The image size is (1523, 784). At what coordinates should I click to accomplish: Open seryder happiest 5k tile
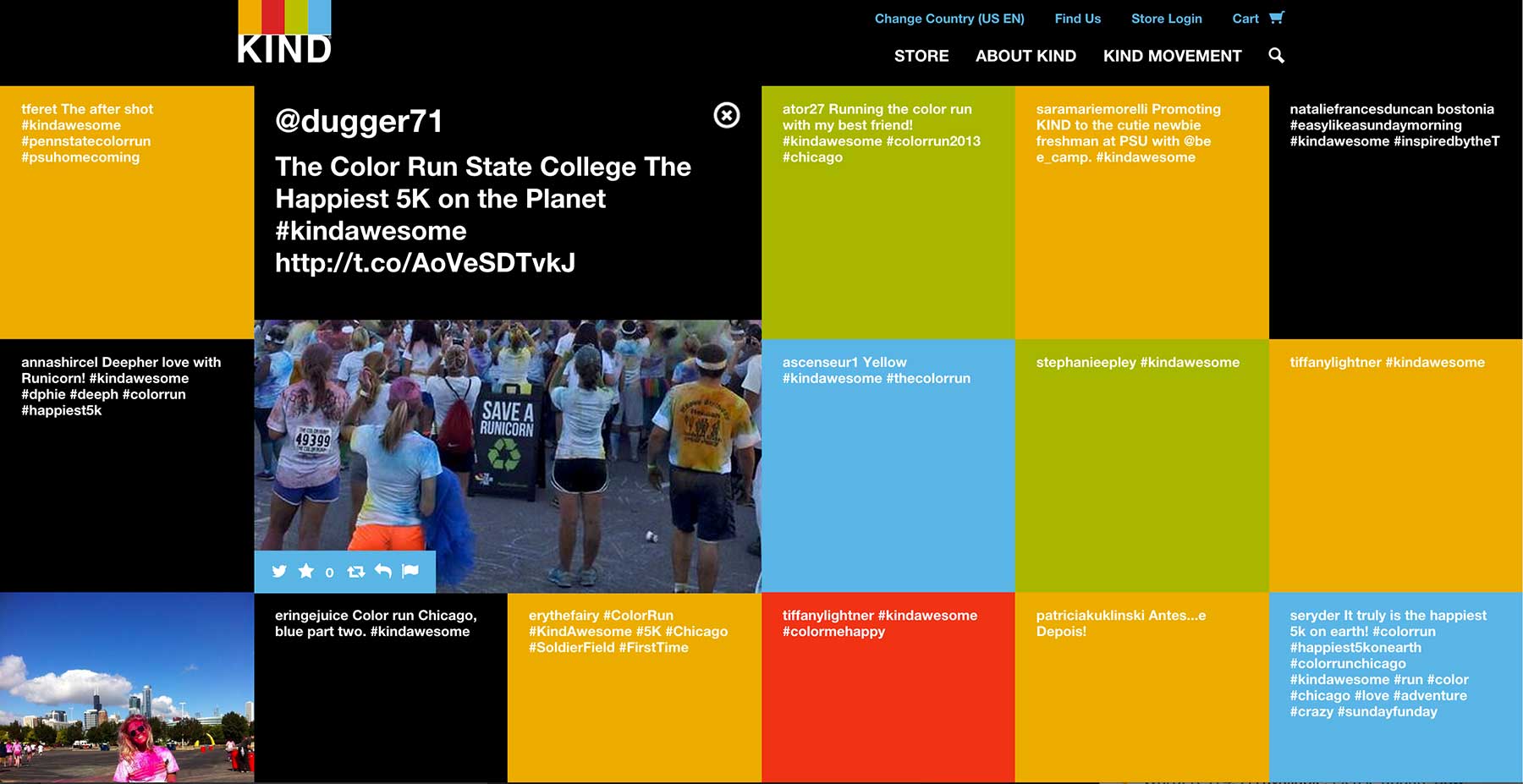[x=1396, y=688]
